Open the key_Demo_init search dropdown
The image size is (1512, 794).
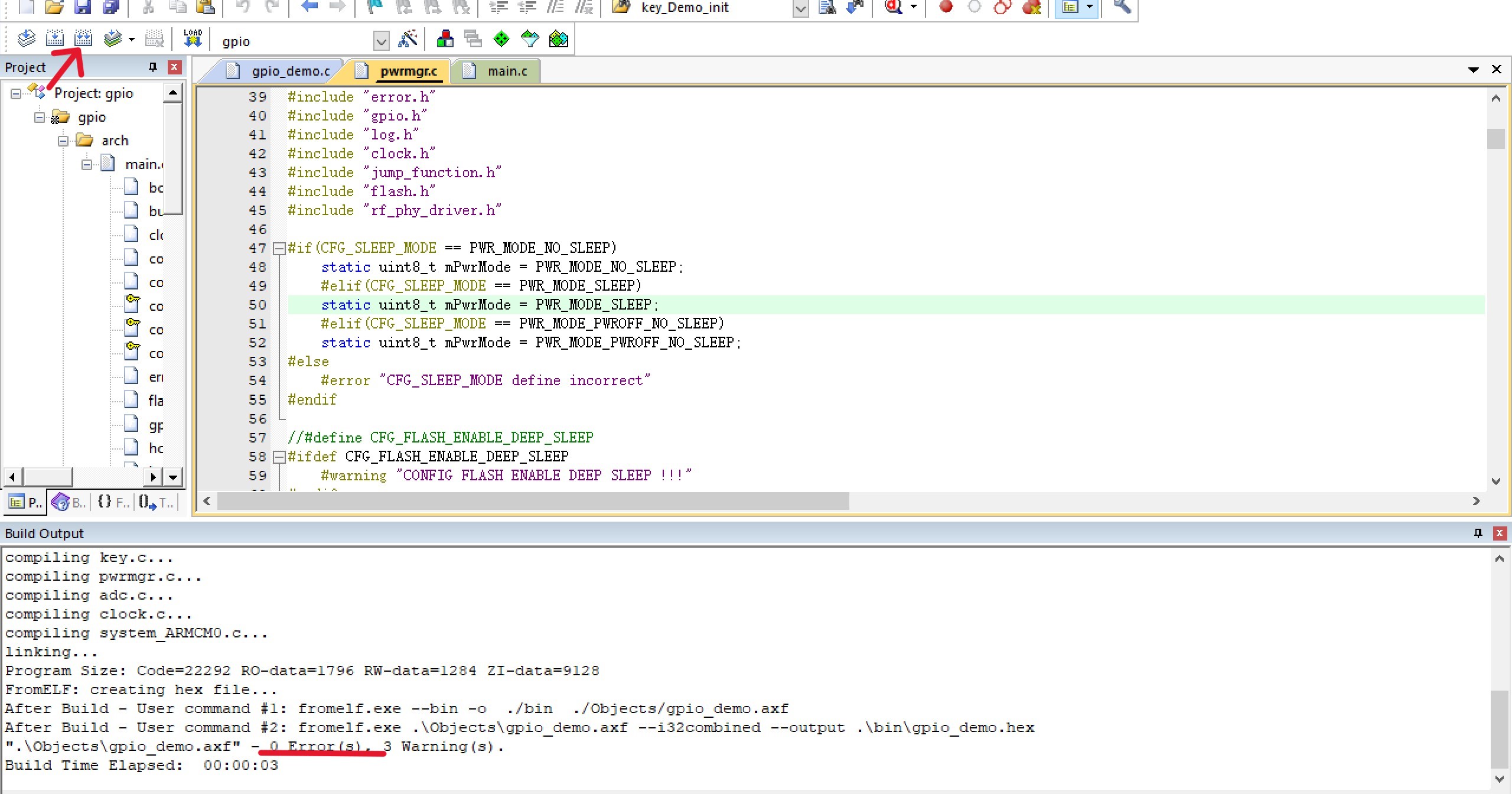pos(800,8)
